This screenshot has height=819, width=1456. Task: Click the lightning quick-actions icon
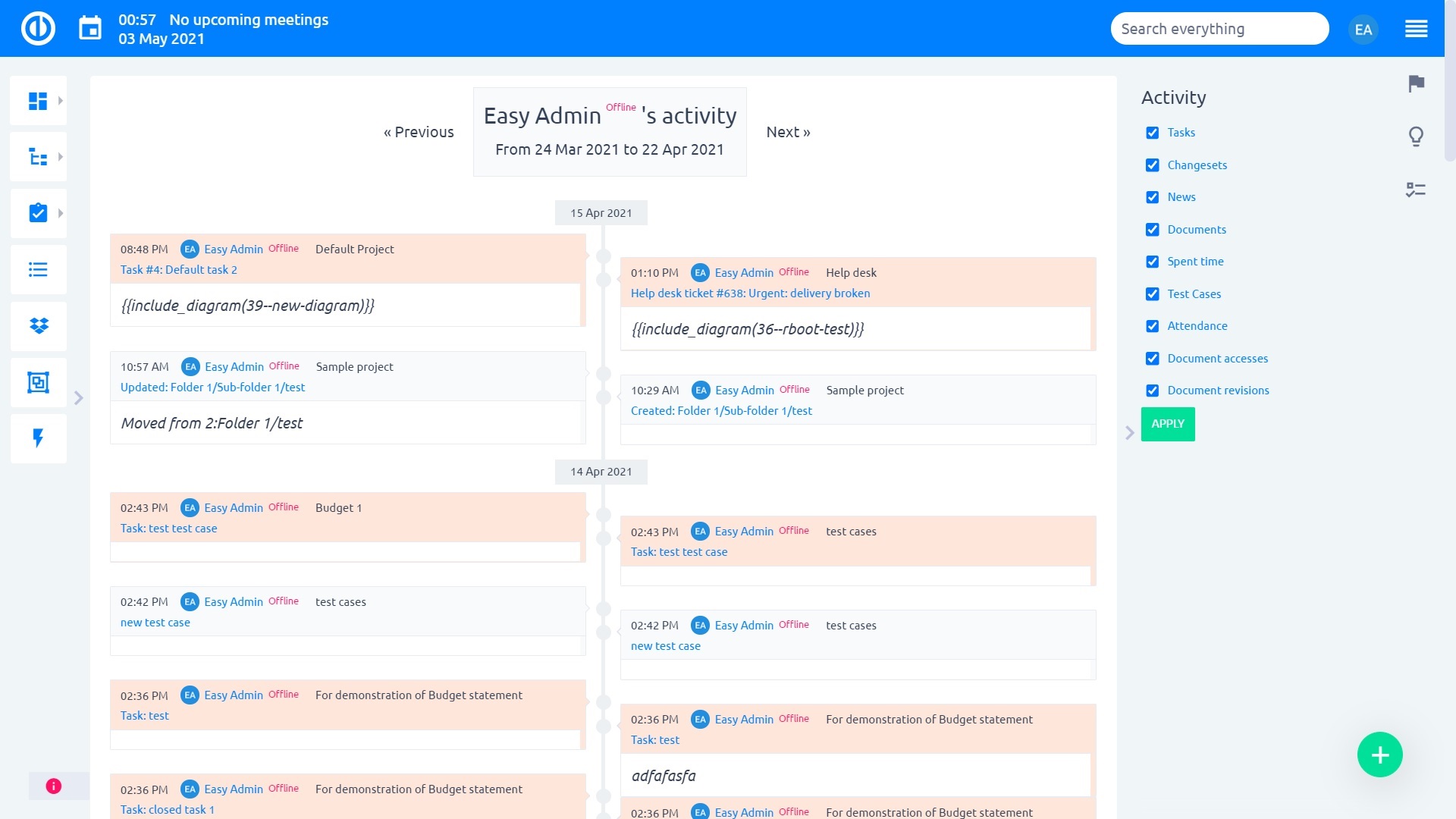pos(38,438)
